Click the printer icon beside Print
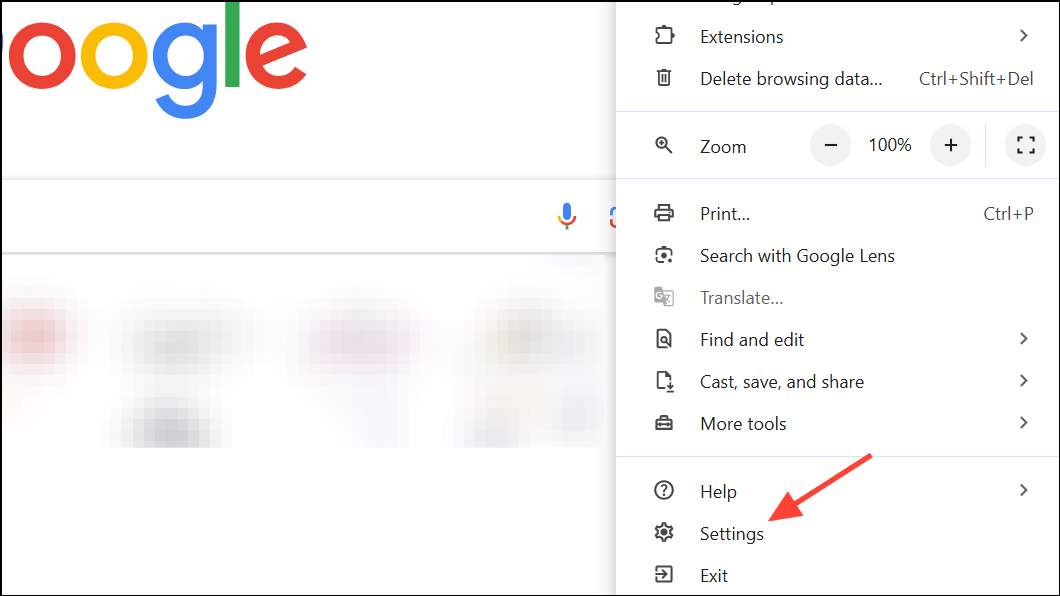The image size is (1060, 596). pyautogui.click(x=664, y=213)
